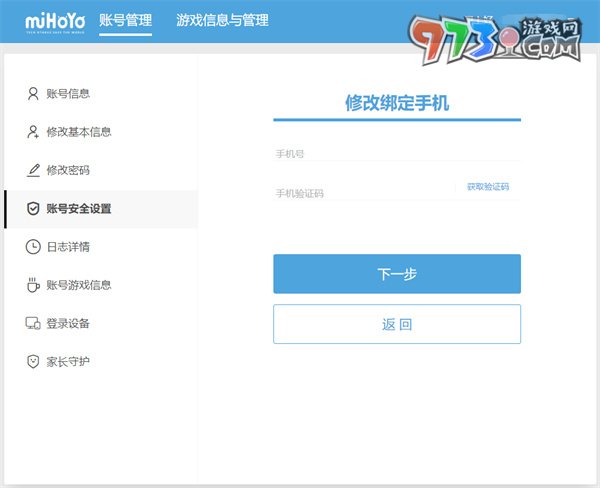Click the guardian shield icon beside 家长守护
This screenshot has width=600, height=488.
coord(33,361)
